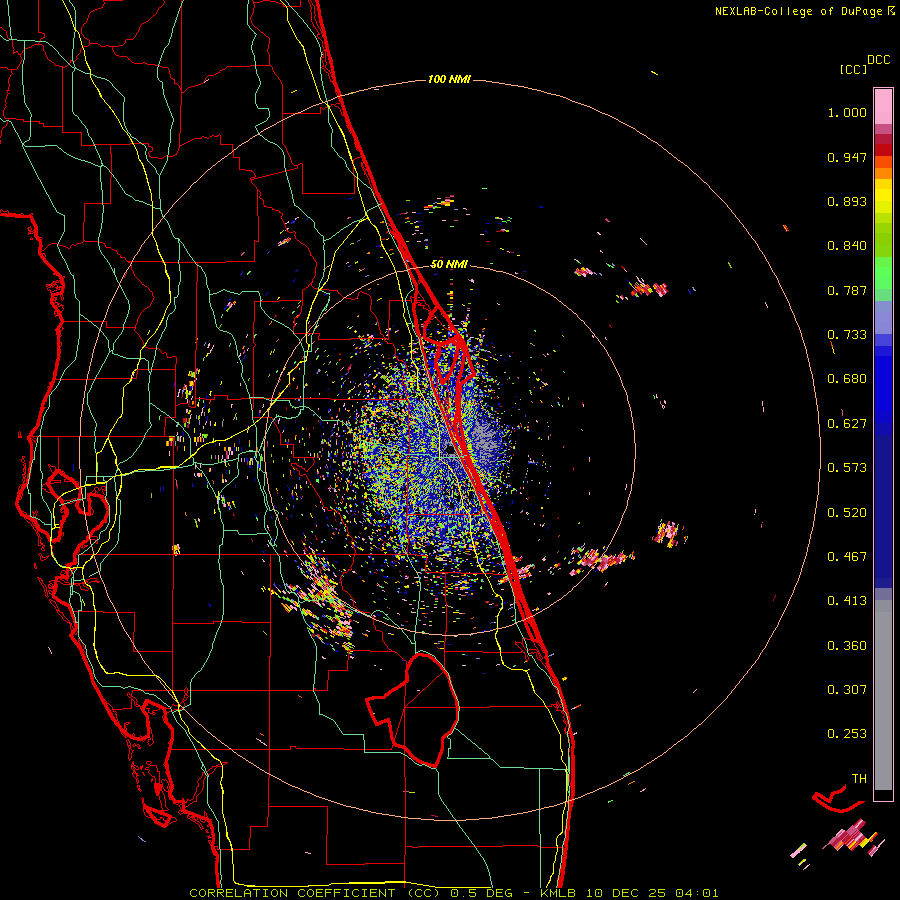Select the 0.840 scale value

(x=847, y=246)
